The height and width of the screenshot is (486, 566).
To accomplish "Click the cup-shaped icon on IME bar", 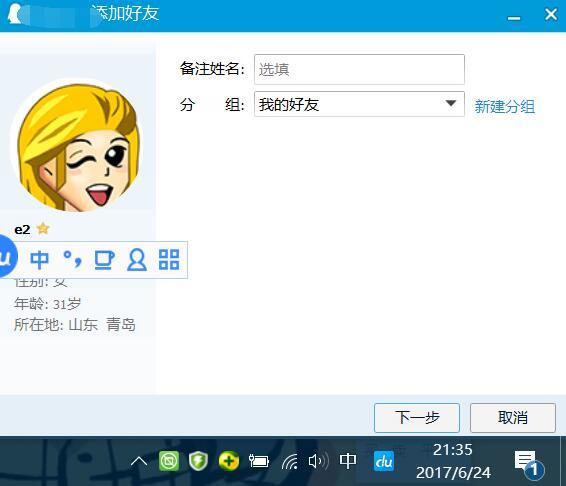I will click(104, 260).
